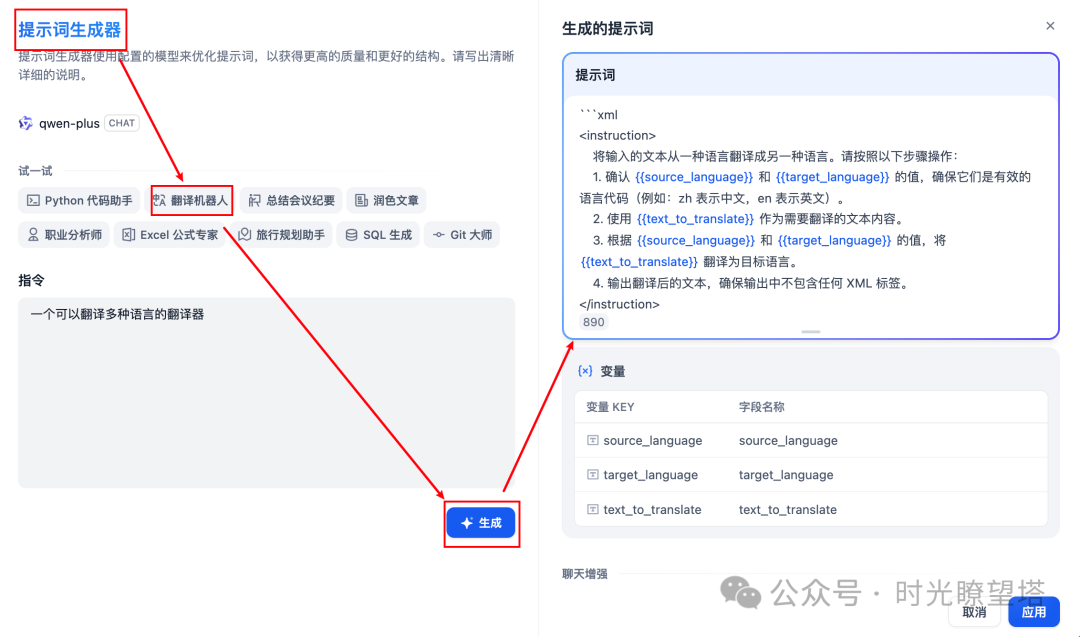Screen dimensions: 1080x637
Task: Edit target_language field name cell
Action: pyautogui.click(x=787, y=475)
